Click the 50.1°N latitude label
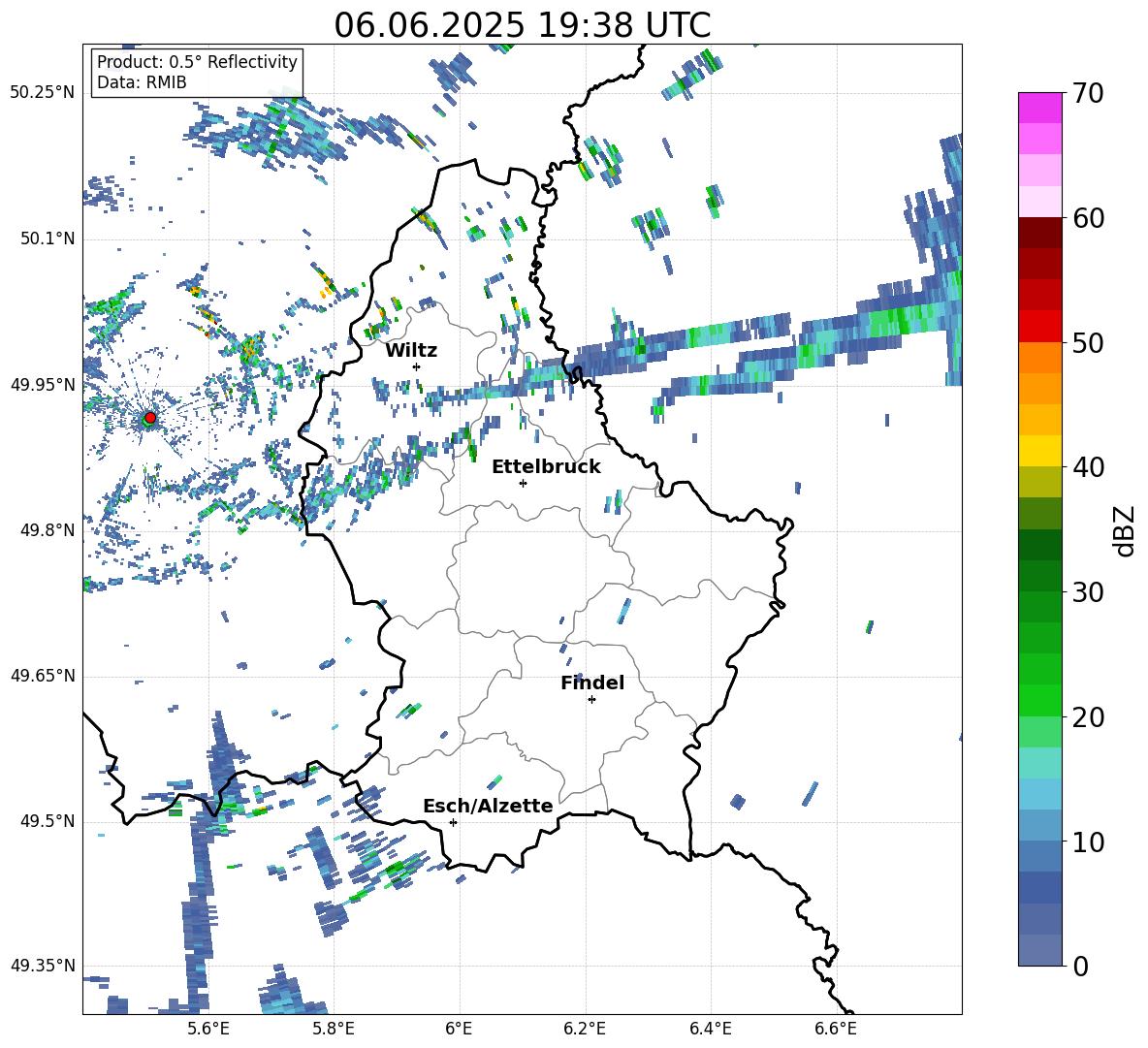This screenshot has width=1148, height=1048. pos(47,238)
